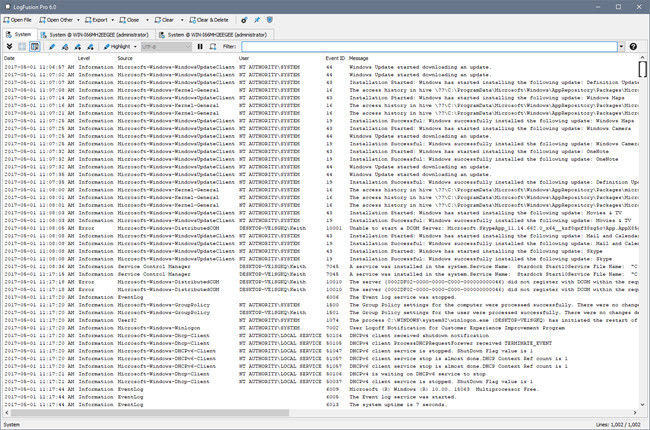Screen dimensions: 650x430
Task: Click the Level column header
Action: coord(84,58)
